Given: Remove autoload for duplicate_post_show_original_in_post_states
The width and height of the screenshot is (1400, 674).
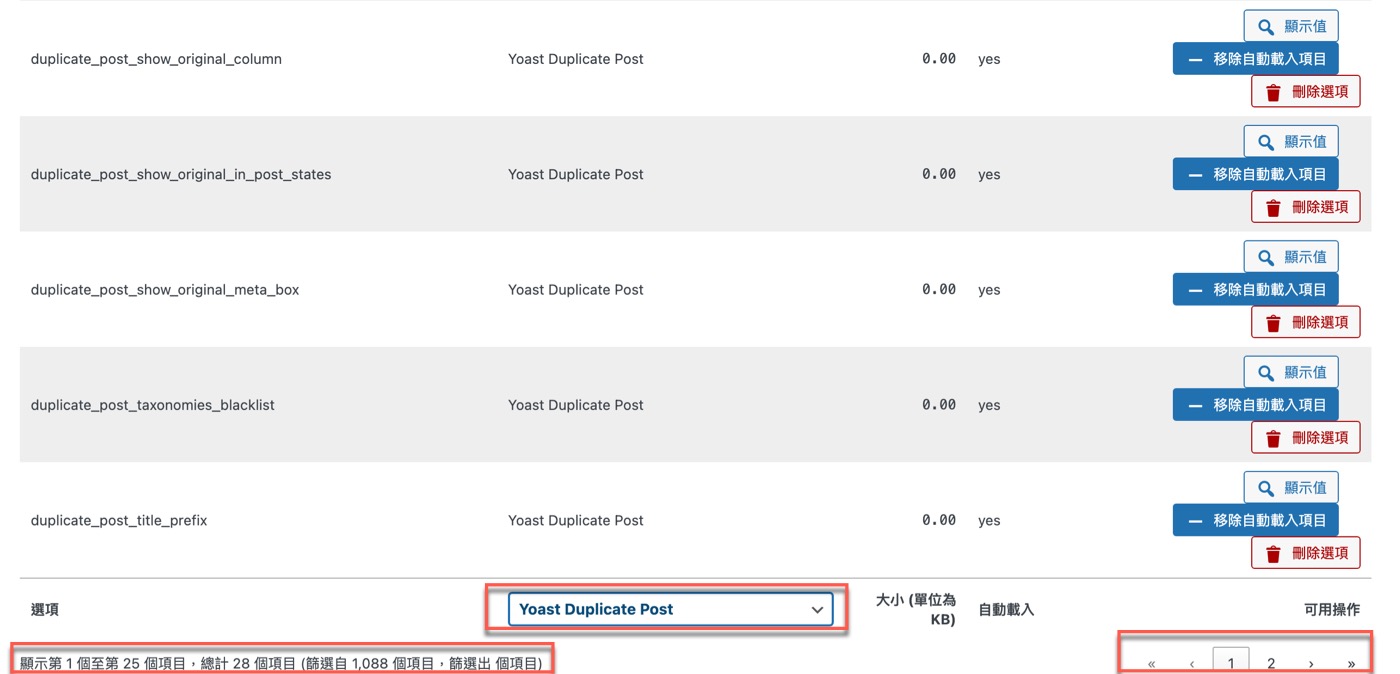Looking at the screenshot, I should 1256,174.
